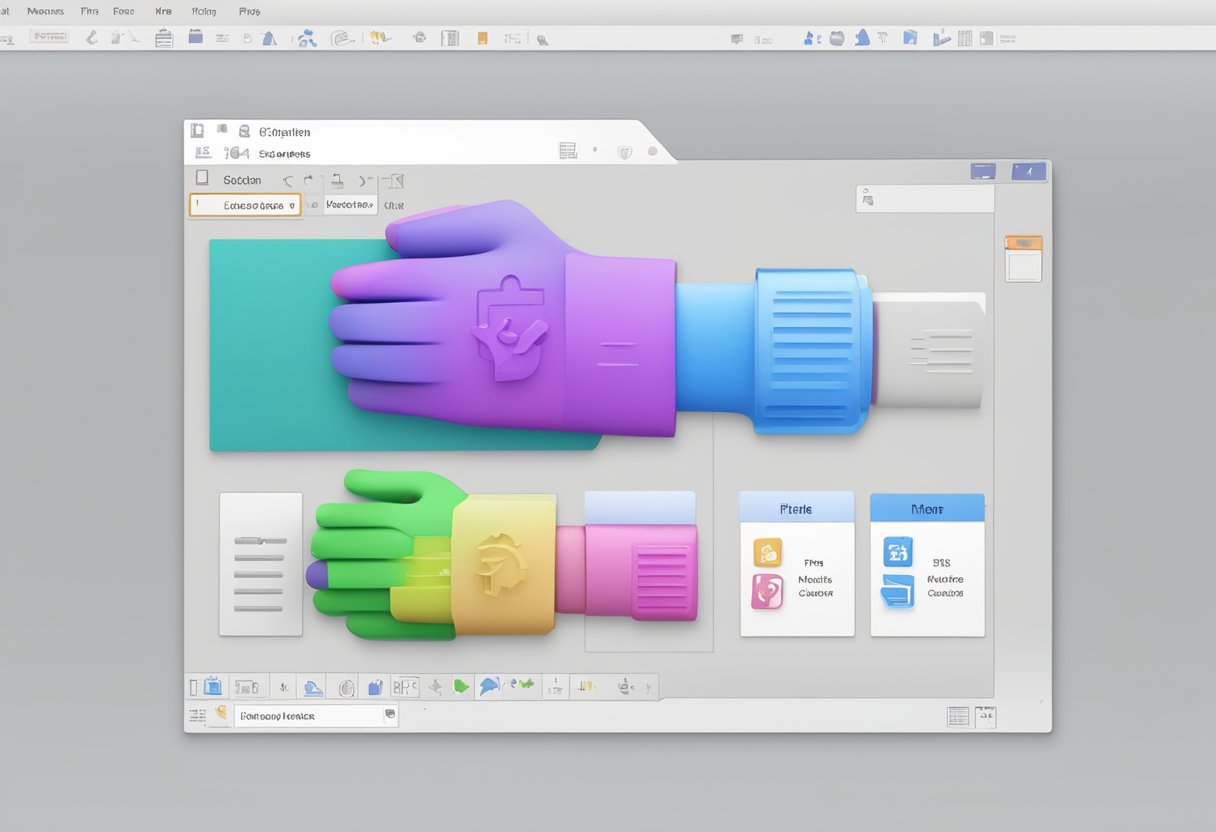Toggle the shield icon in window title bar
This screenshot has width=1216, height=832.
point(625,152)
